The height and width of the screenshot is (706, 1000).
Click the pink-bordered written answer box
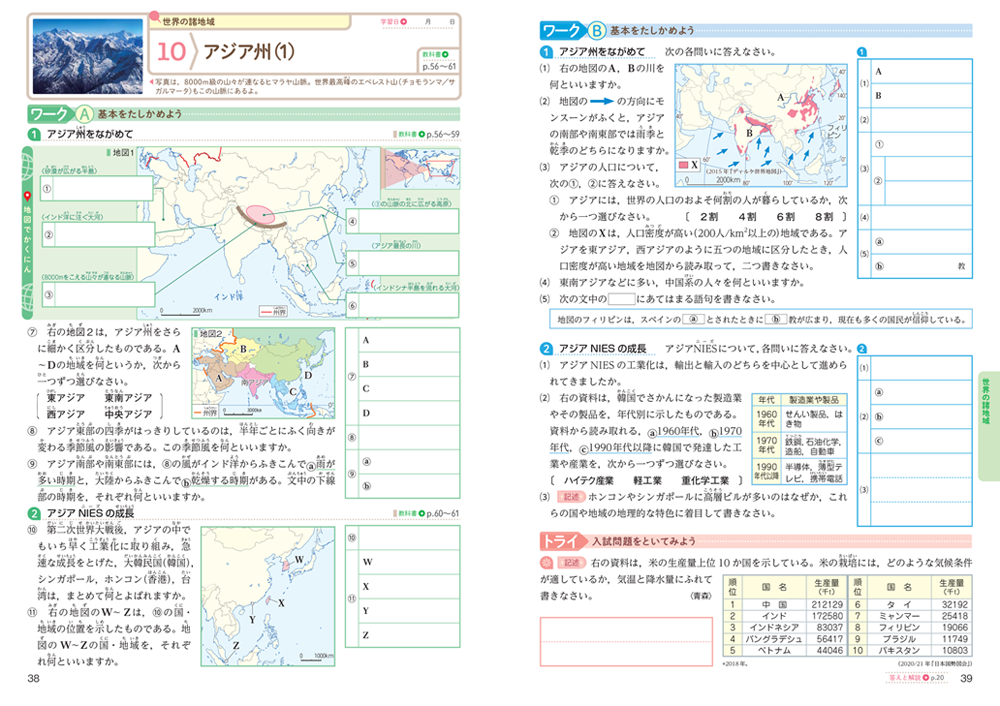[626, 641]
